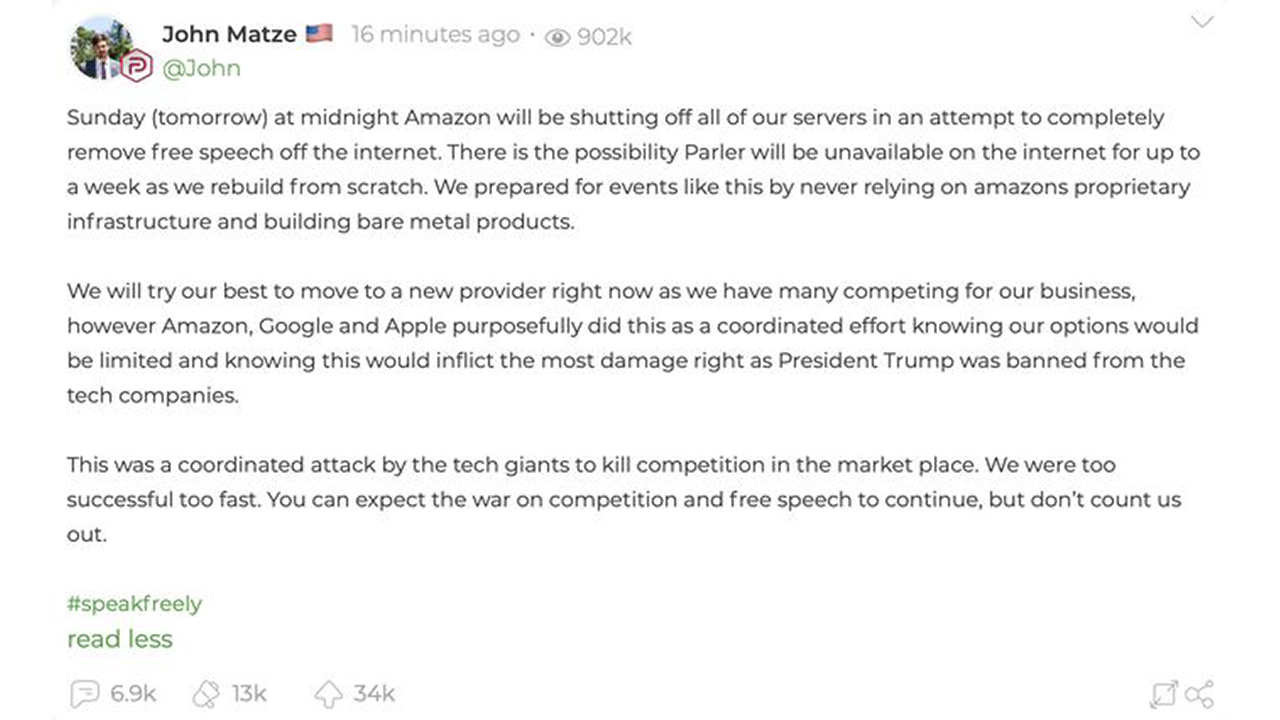Click the '6.9k' comment count

(x=131, y=693)
